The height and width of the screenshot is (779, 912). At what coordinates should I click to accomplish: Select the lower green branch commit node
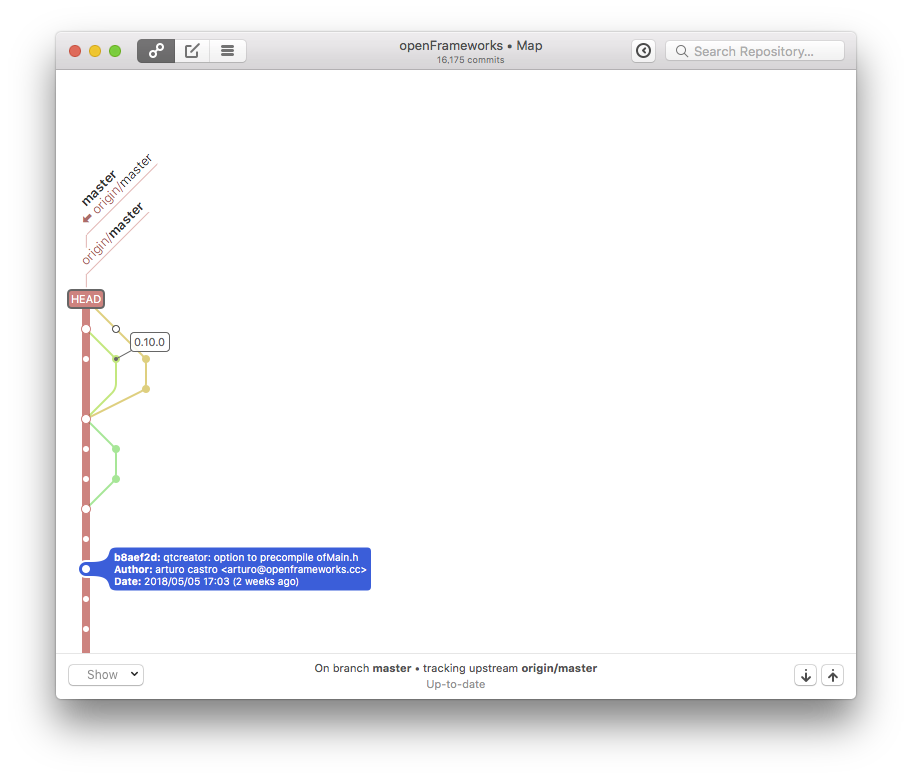coord(116,479)
